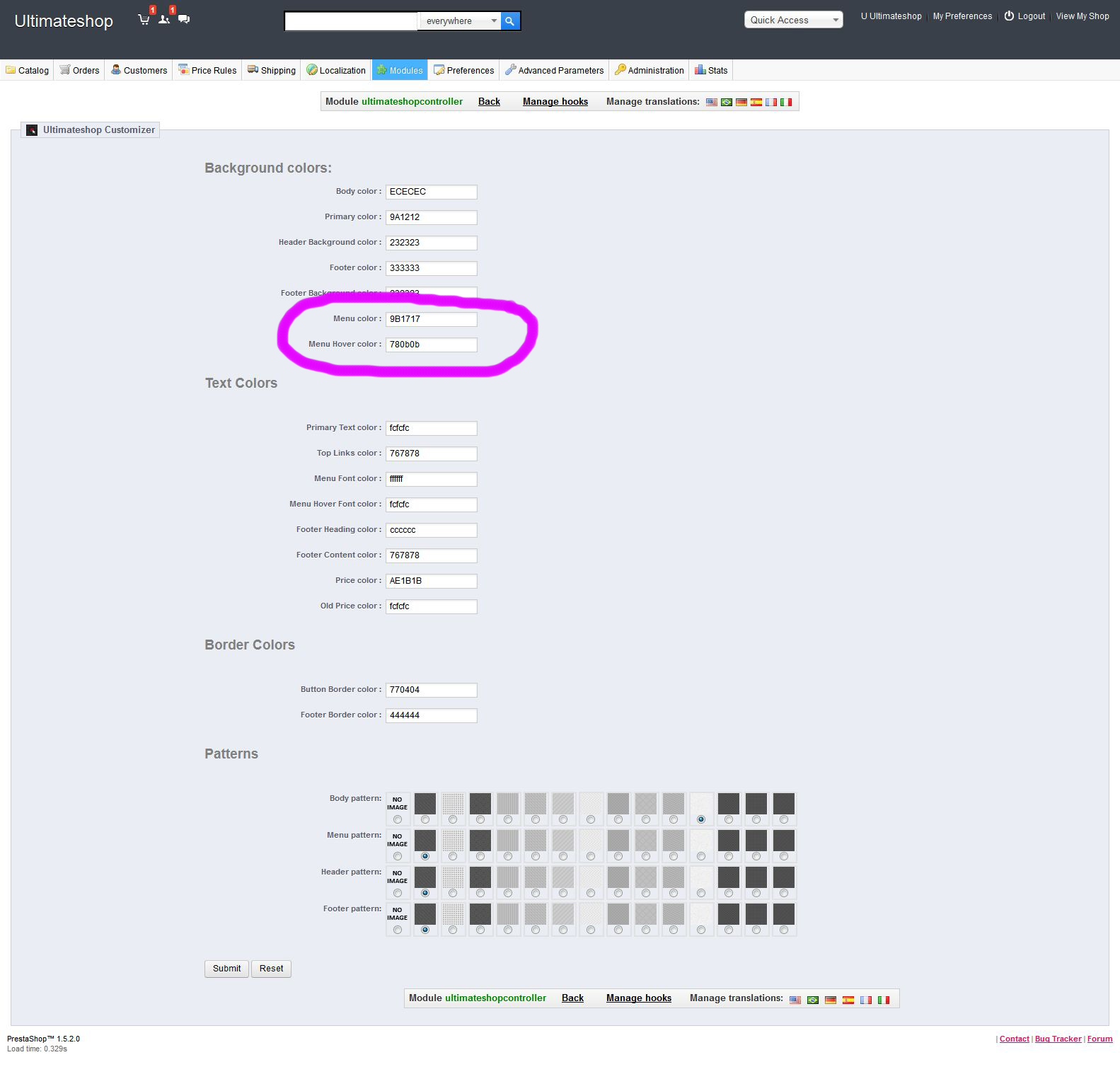Click the blue magnifier search button
The image size is (1120, 1079).
pyautogui.click(x=510, y=21)
